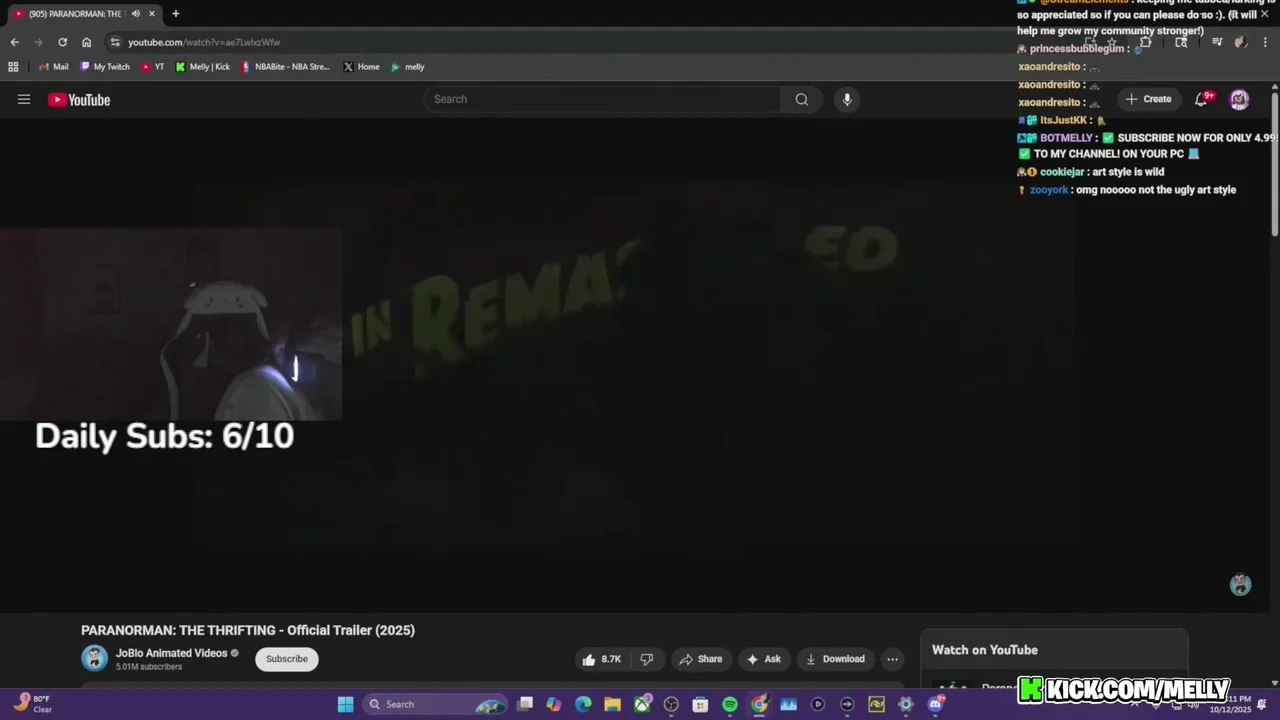Open the YT bookmark
Screen dimensions: 1280x720
[153, 67]
